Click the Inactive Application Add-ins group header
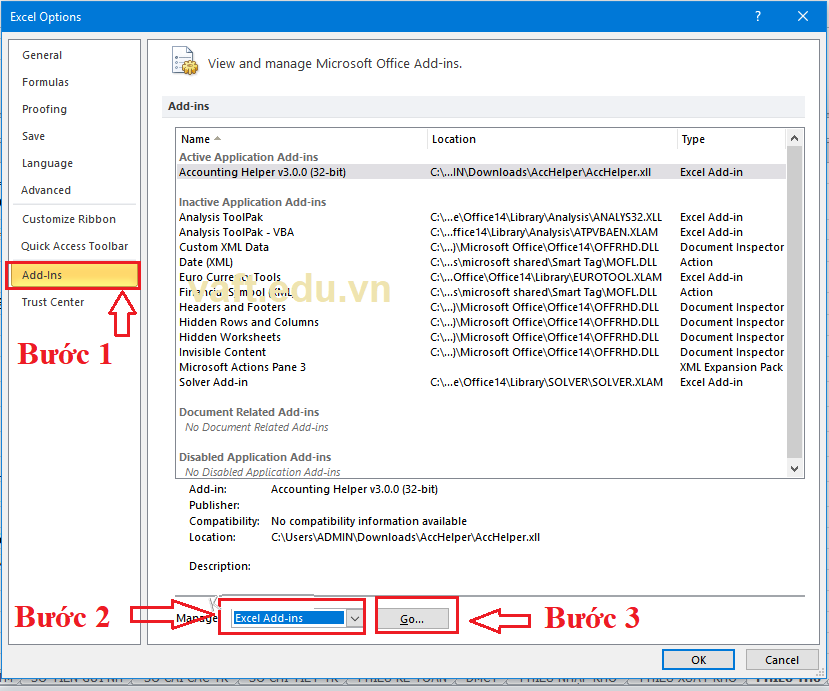Image resolution: width=829 pixels, height=691 pixels. [252, 202]
